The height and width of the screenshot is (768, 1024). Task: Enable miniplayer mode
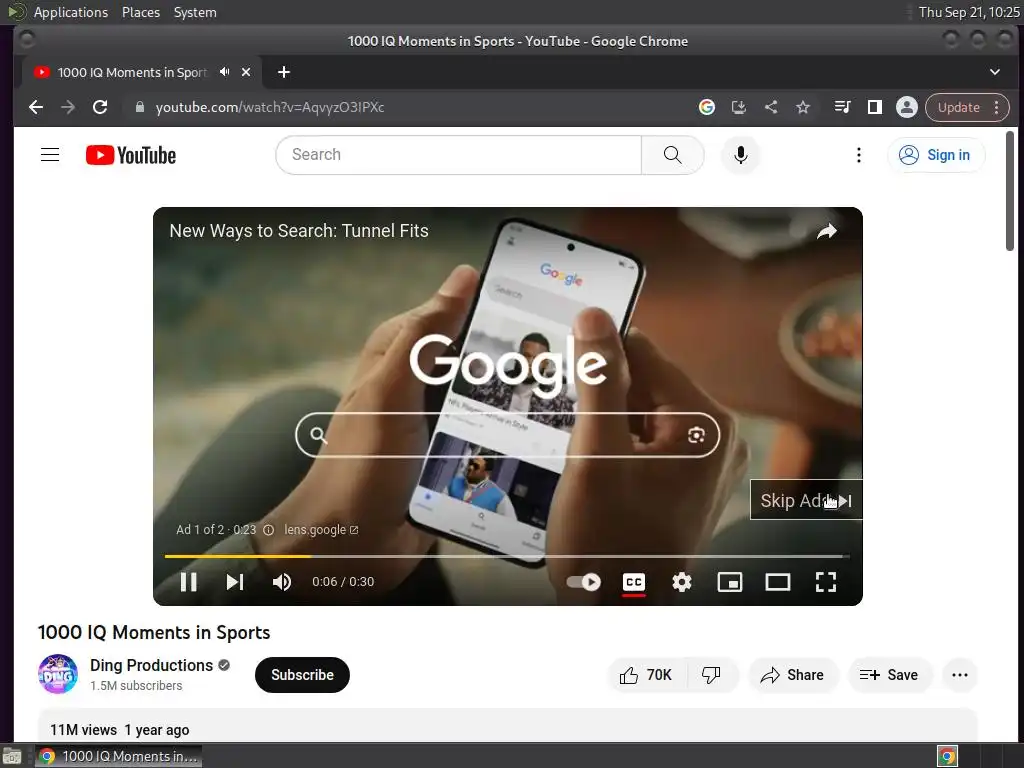[729, 582]
